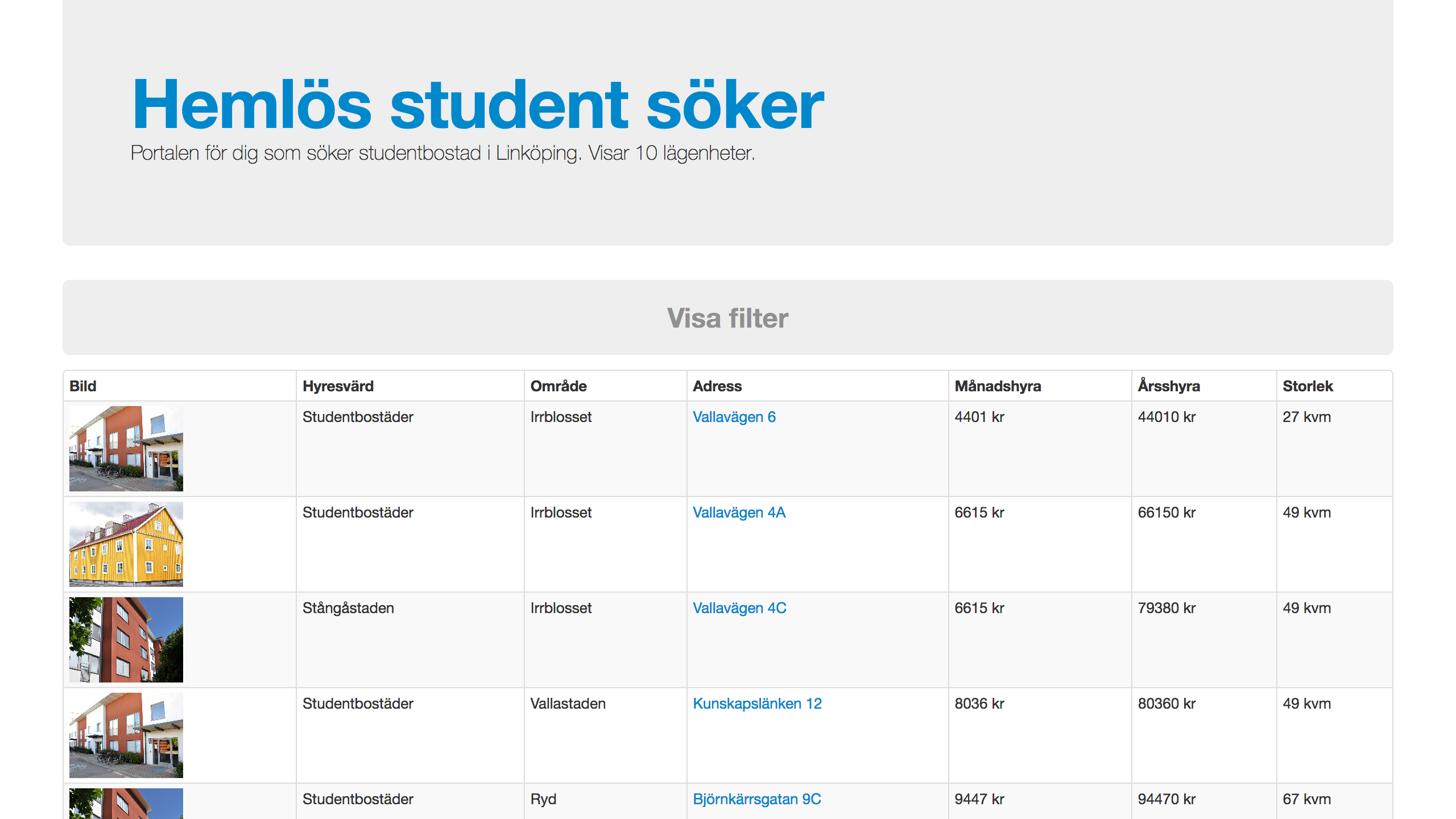Screen dimensions: 1456x819
Task: Click the Vallavägen 6 building photo
Action: [126, 449]
